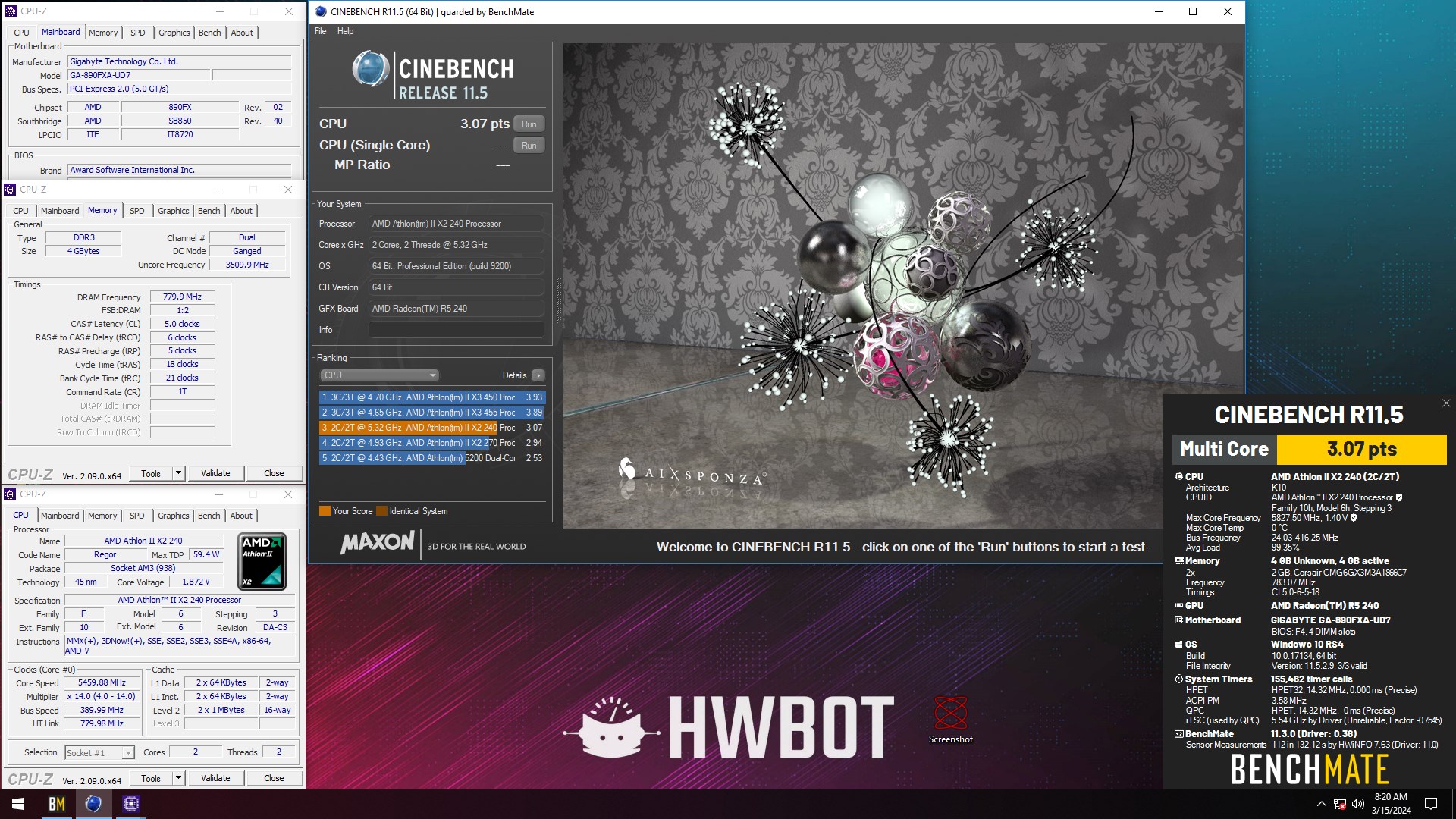The width and height of the screenshot is (1456, 819).
Task: Click Close in Memory CPU-Z window
Action: (274, 473)
